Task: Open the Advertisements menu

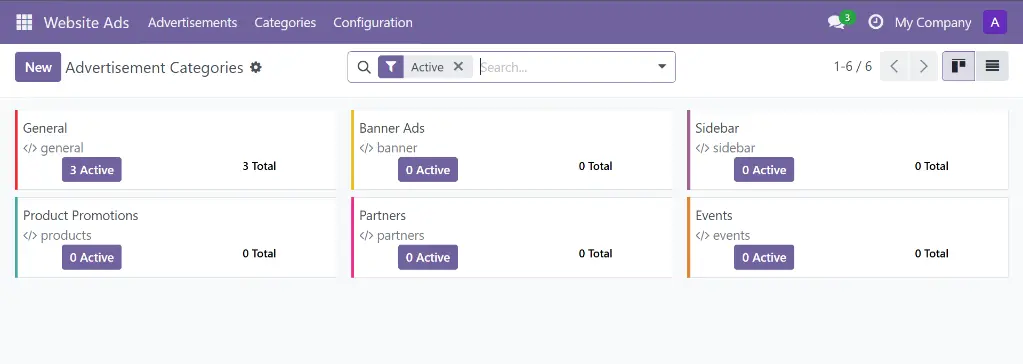Action: point(192,22)
